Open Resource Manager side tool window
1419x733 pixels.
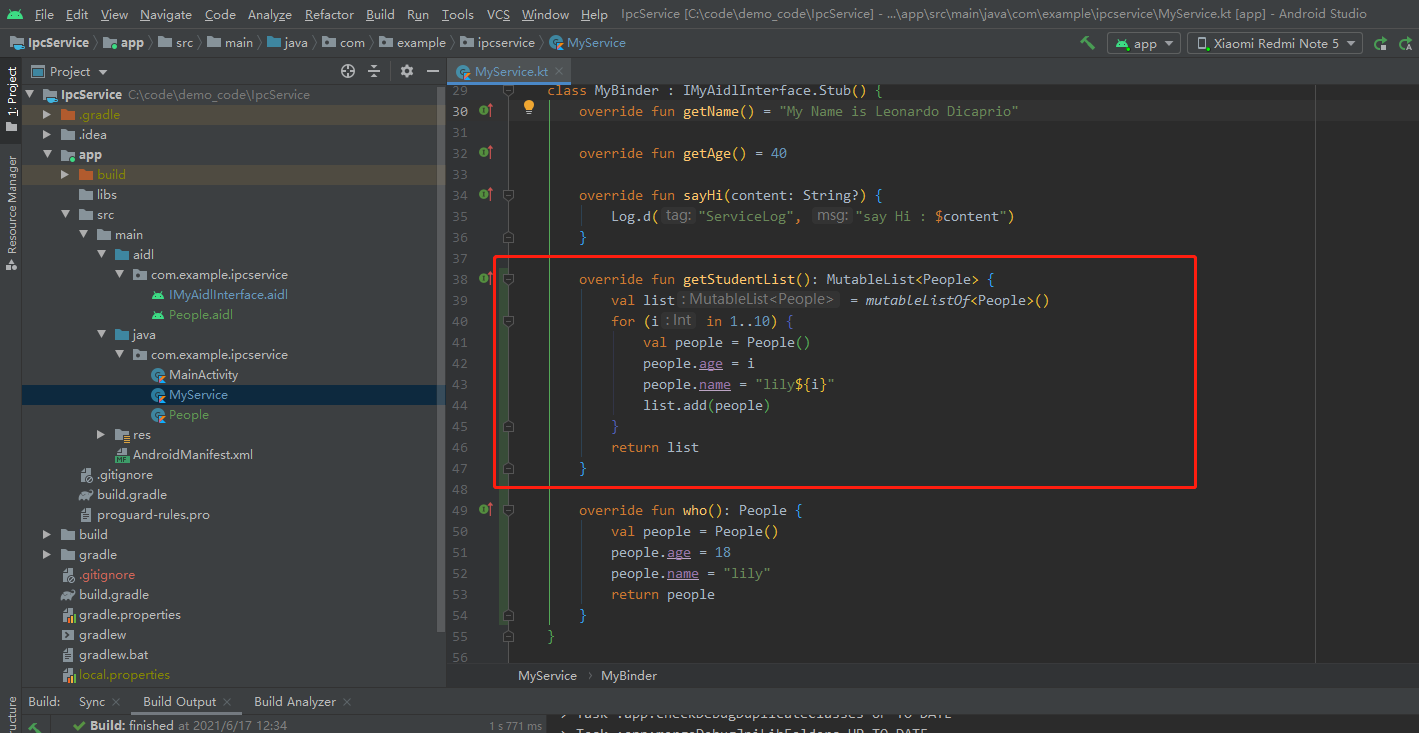(x=12, y=212)
